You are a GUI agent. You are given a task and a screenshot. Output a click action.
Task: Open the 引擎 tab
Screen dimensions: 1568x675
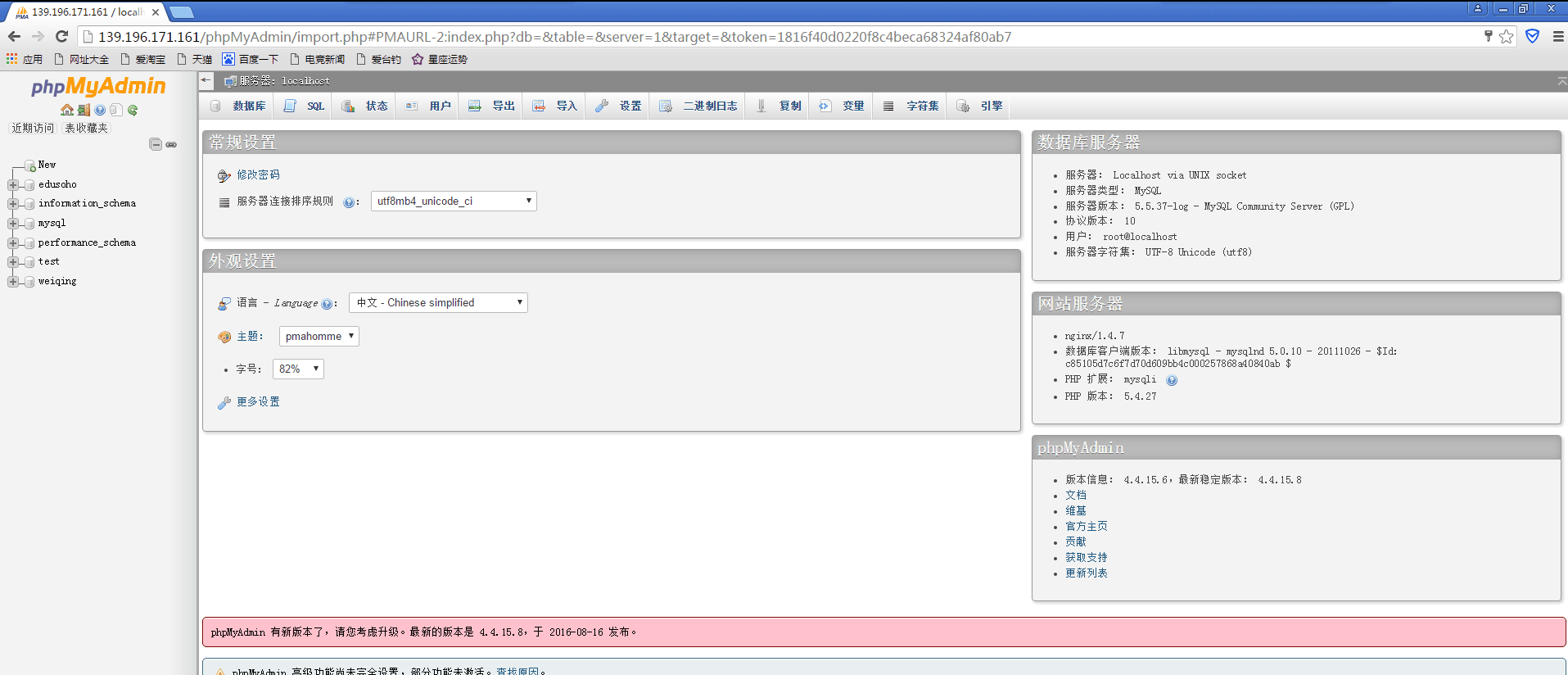[x=979, y=106]
